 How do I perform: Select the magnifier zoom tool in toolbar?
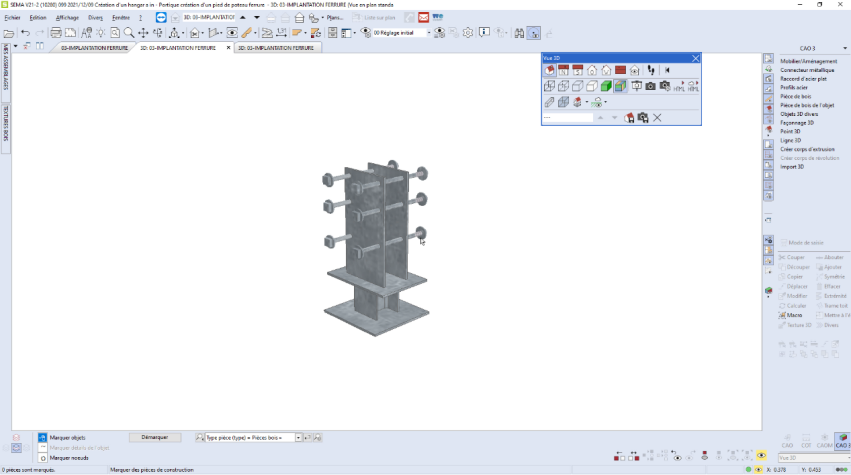tap(129, 33)
